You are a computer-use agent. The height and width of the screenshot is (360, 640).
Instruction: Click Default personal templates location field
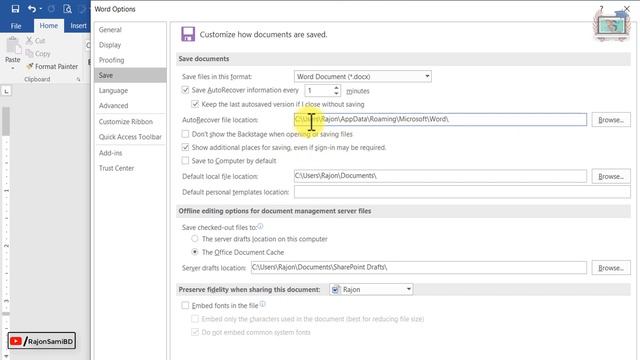coord(462,192)
